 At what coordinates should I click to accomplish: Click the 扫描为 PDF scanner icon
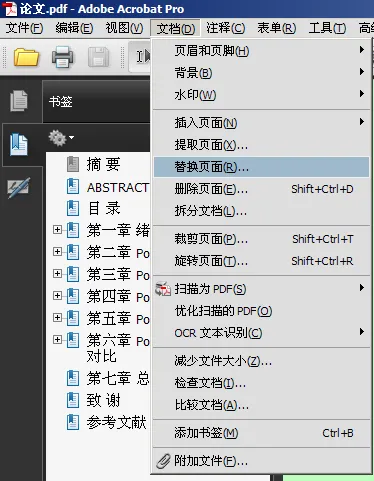tap(163, 289)
